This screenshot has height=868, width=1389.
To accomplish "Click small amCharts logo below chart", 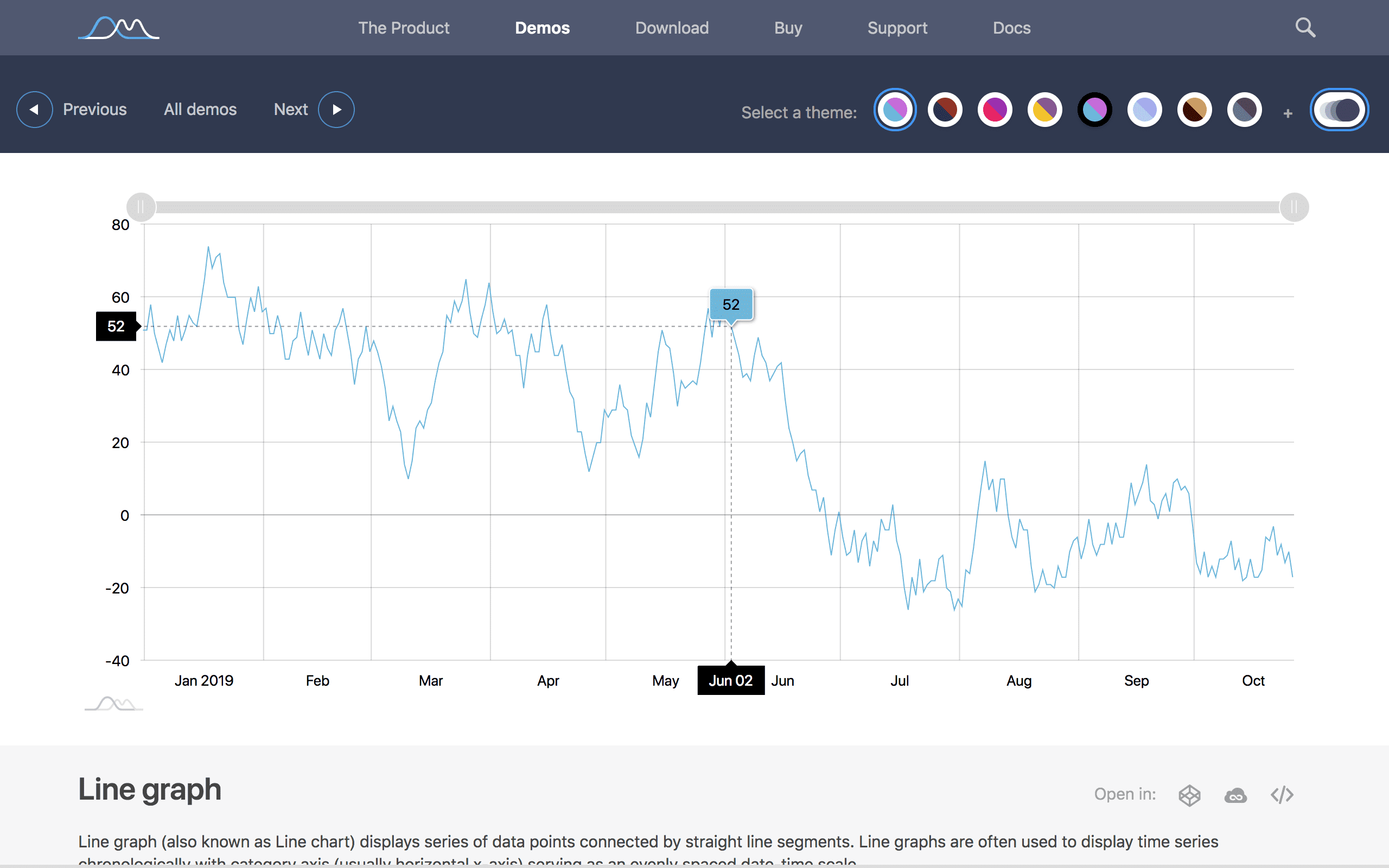I will click(x=113, y=703).
